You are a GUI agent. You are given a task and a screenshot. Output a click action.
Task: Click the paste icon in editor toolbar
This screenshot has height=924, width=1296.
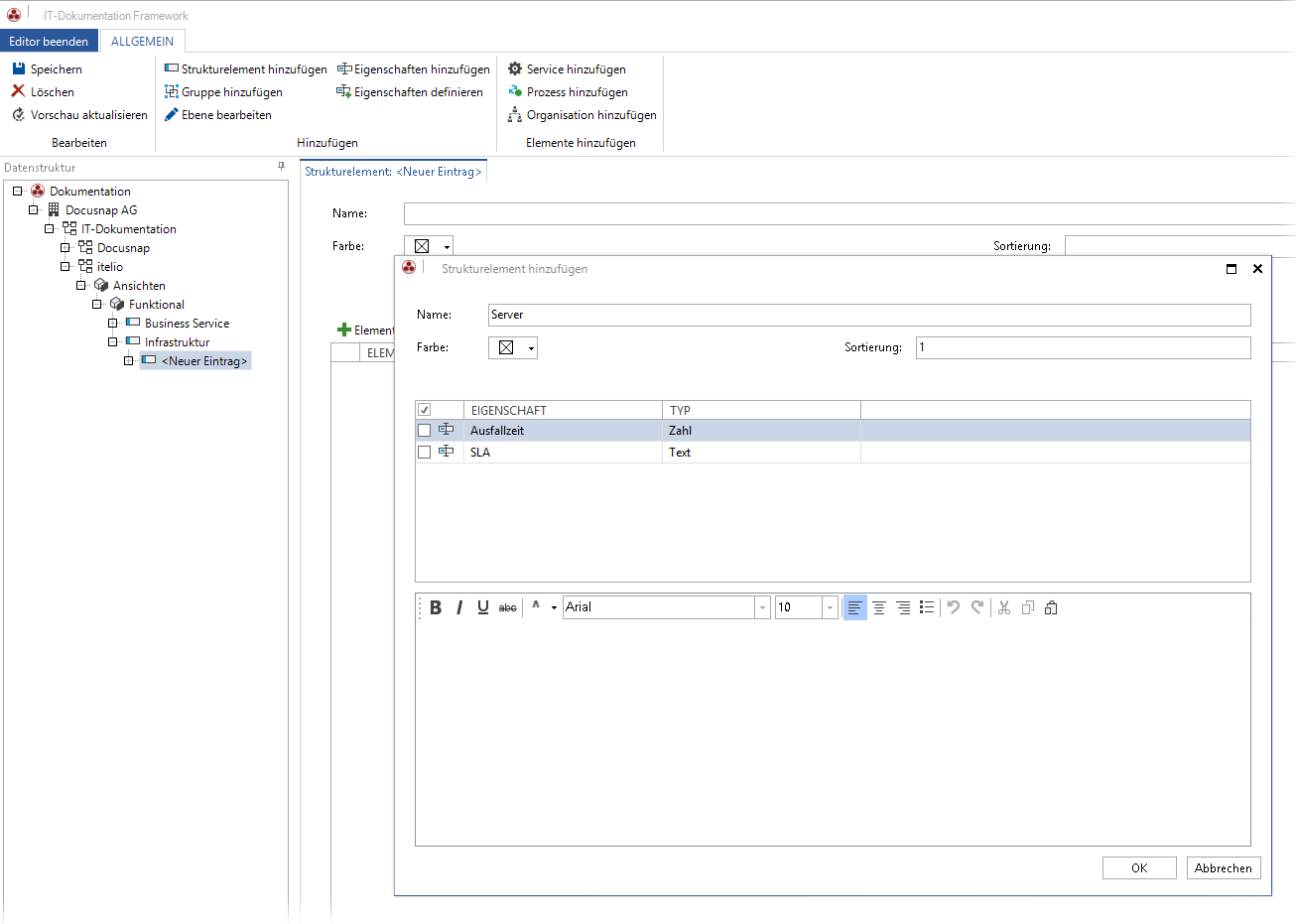(1052, 607)
